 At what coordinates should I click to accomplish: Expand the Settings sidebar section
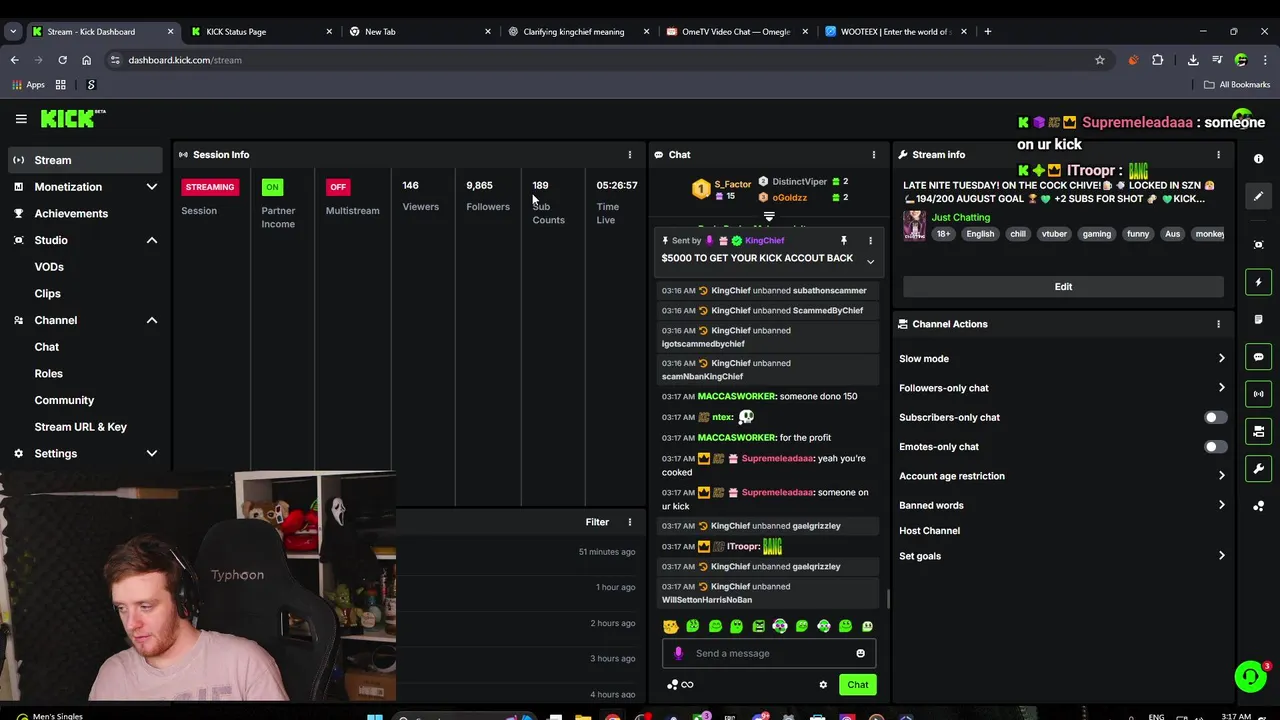(x=152, y=454)
